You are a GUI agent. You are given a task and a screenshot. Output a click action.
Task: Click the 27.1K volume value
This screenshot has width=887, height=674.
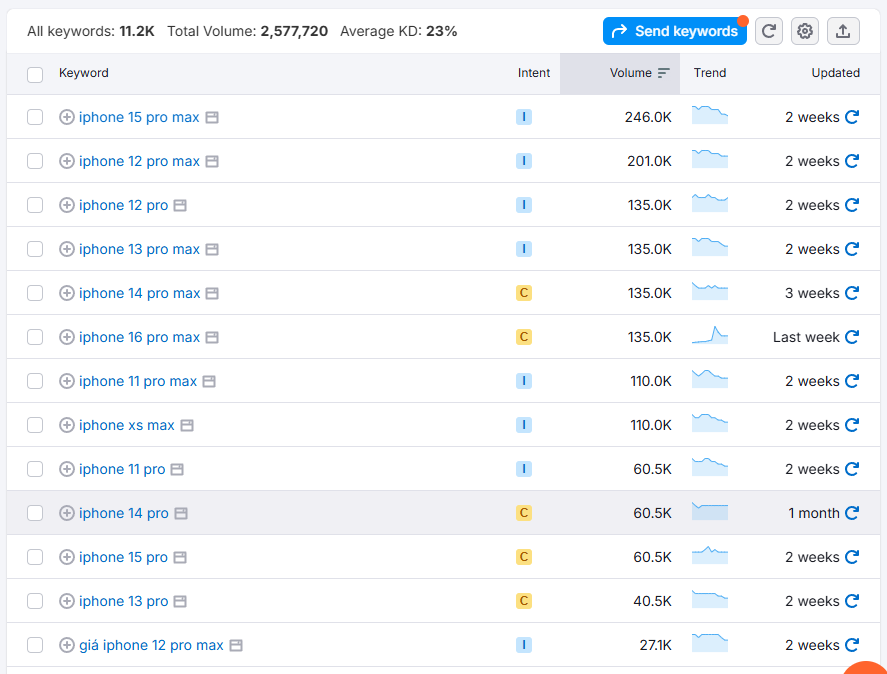[x=656, y=645]
